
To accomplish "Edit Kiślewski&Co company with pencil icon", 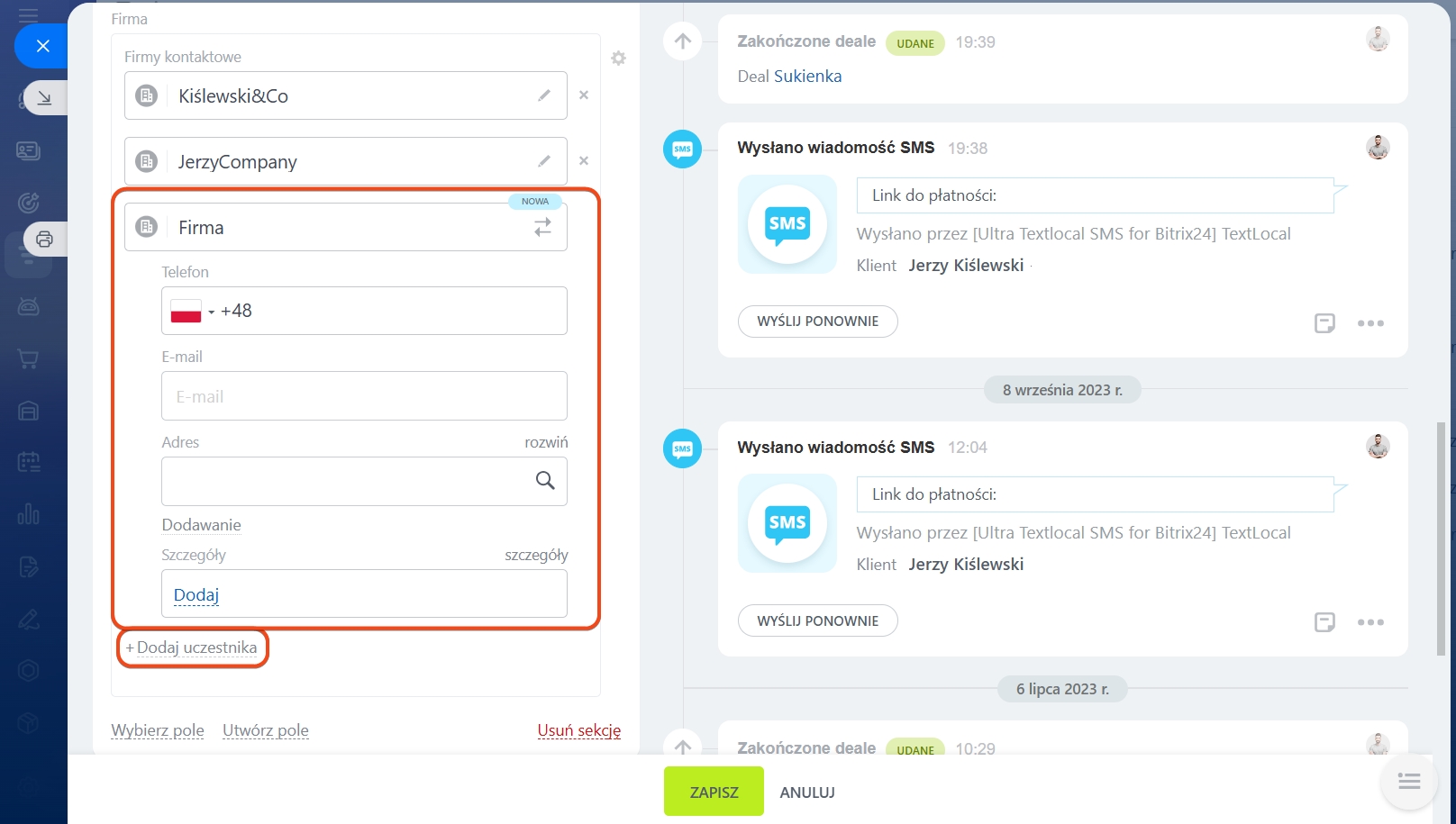I will coord(544,95).
